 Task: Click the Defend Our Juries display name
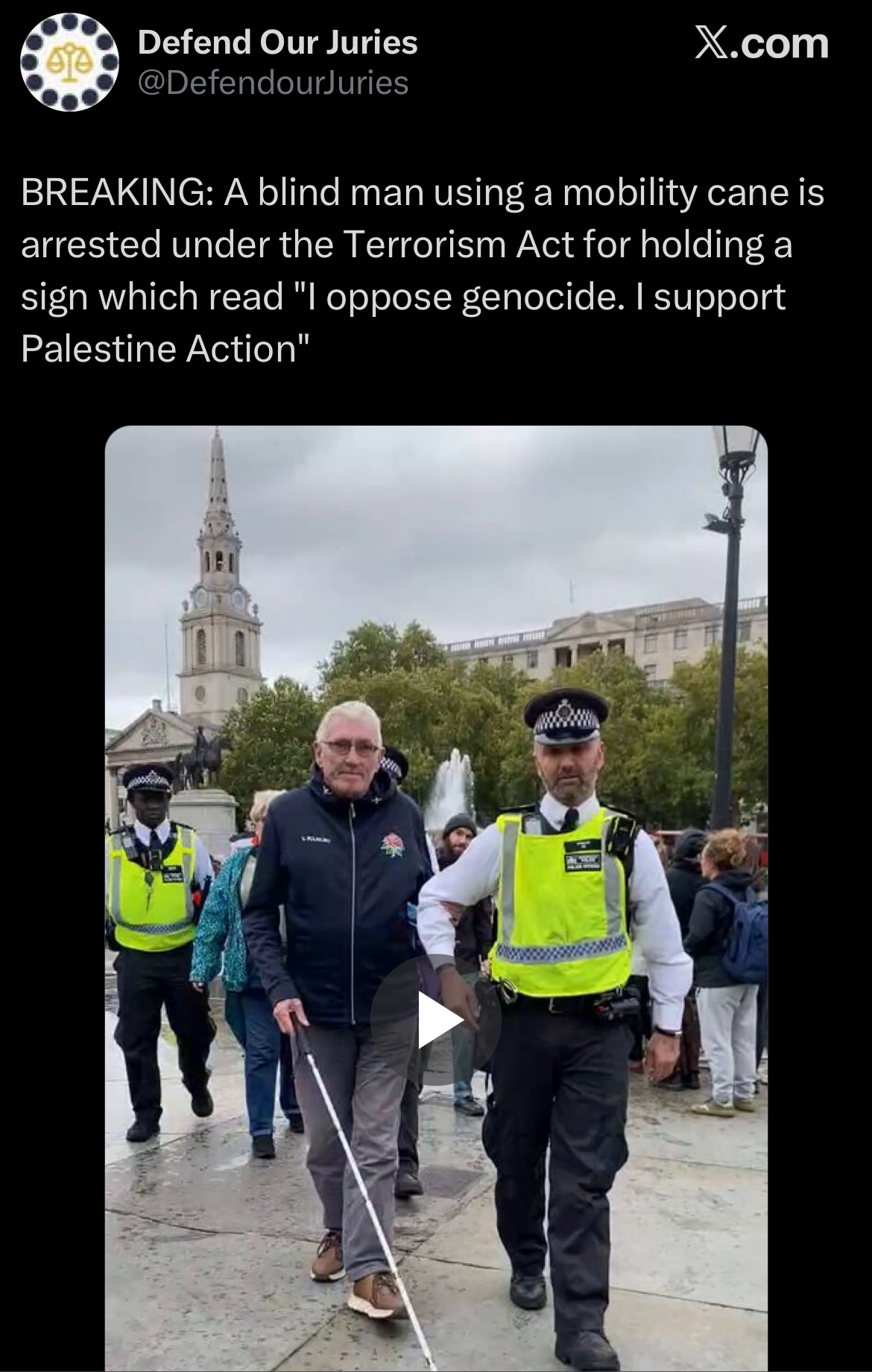click(x=277, y=42)
